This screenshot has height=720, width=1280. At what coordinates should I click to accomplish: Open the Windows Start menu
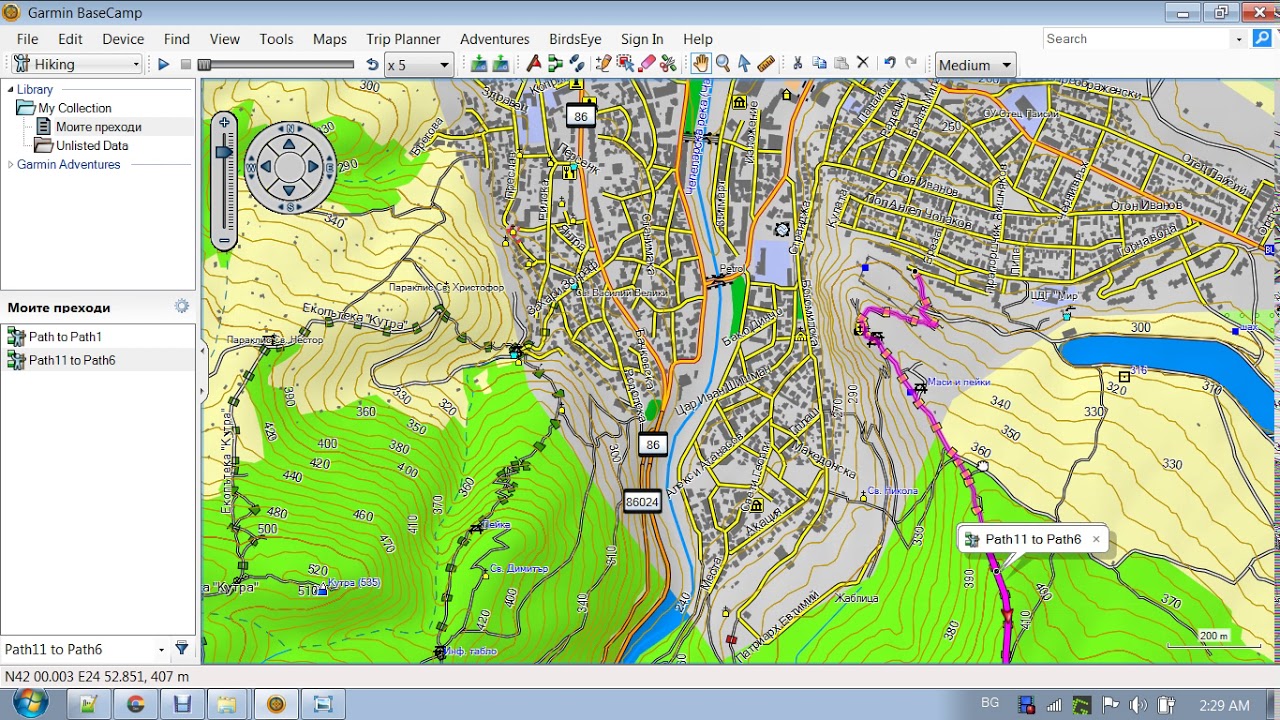[30, 703]
